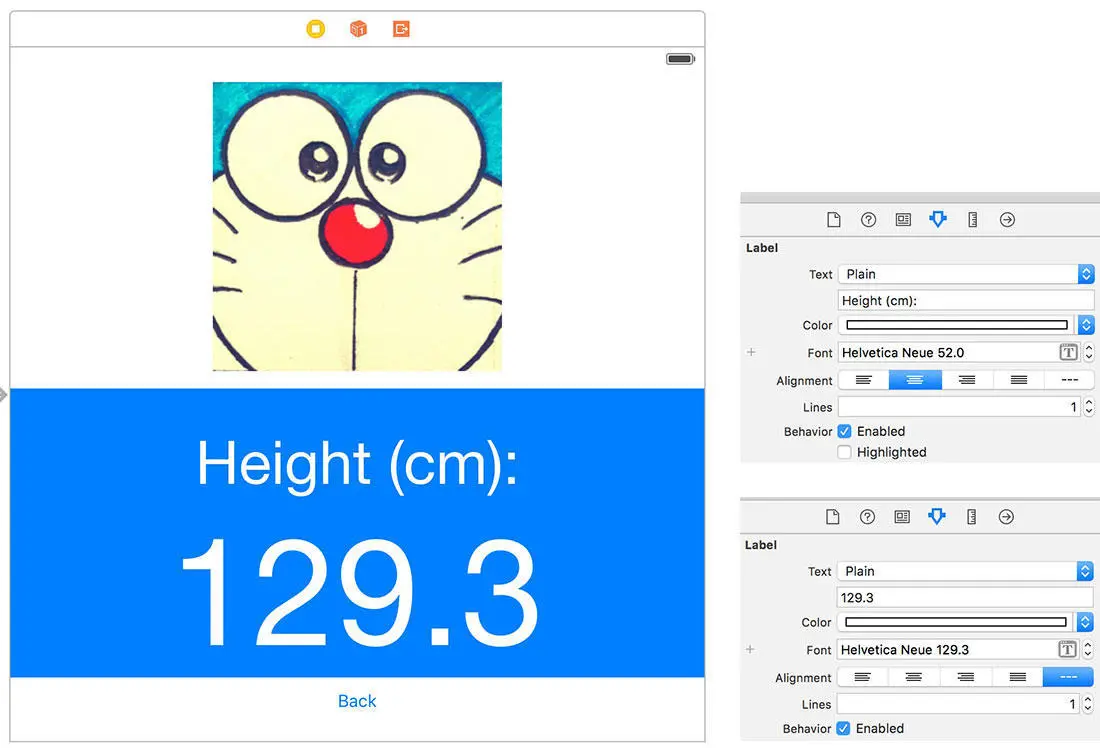Screen dimensions: 1100x748
Task: Open Connections inspector arrow icon in upper panel
Action: coord(1007,220)
